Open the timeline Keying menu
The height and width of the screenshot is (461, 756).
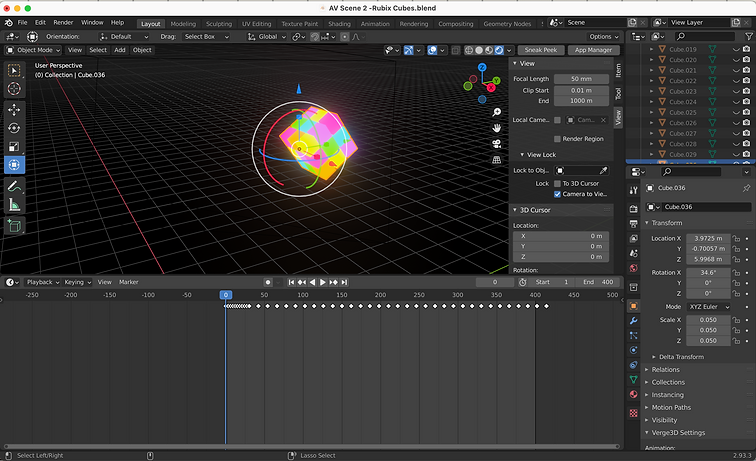(78, 283)
